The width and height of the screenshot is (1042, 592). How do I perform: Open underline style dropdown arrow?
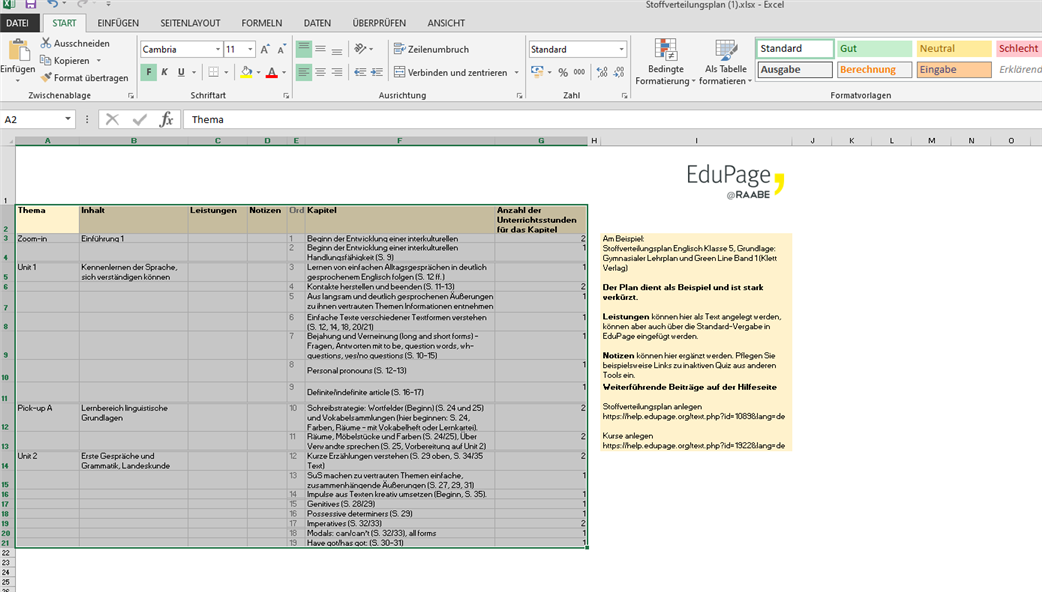194,72
